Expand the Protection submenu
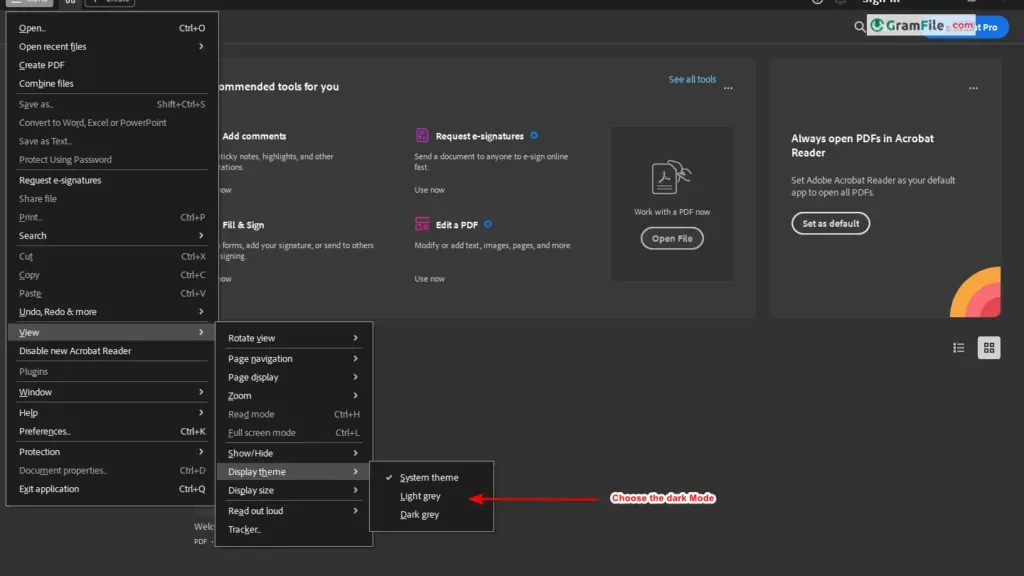 (x=111, y=452)
